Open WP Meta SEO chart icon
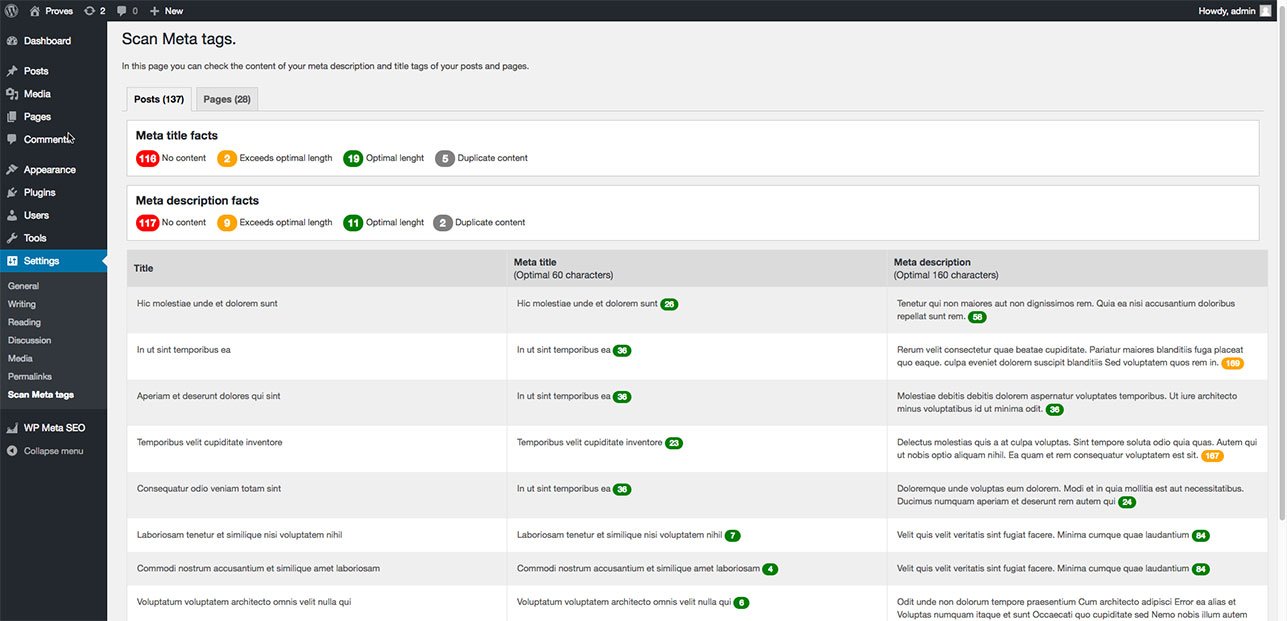 point(12,428)
